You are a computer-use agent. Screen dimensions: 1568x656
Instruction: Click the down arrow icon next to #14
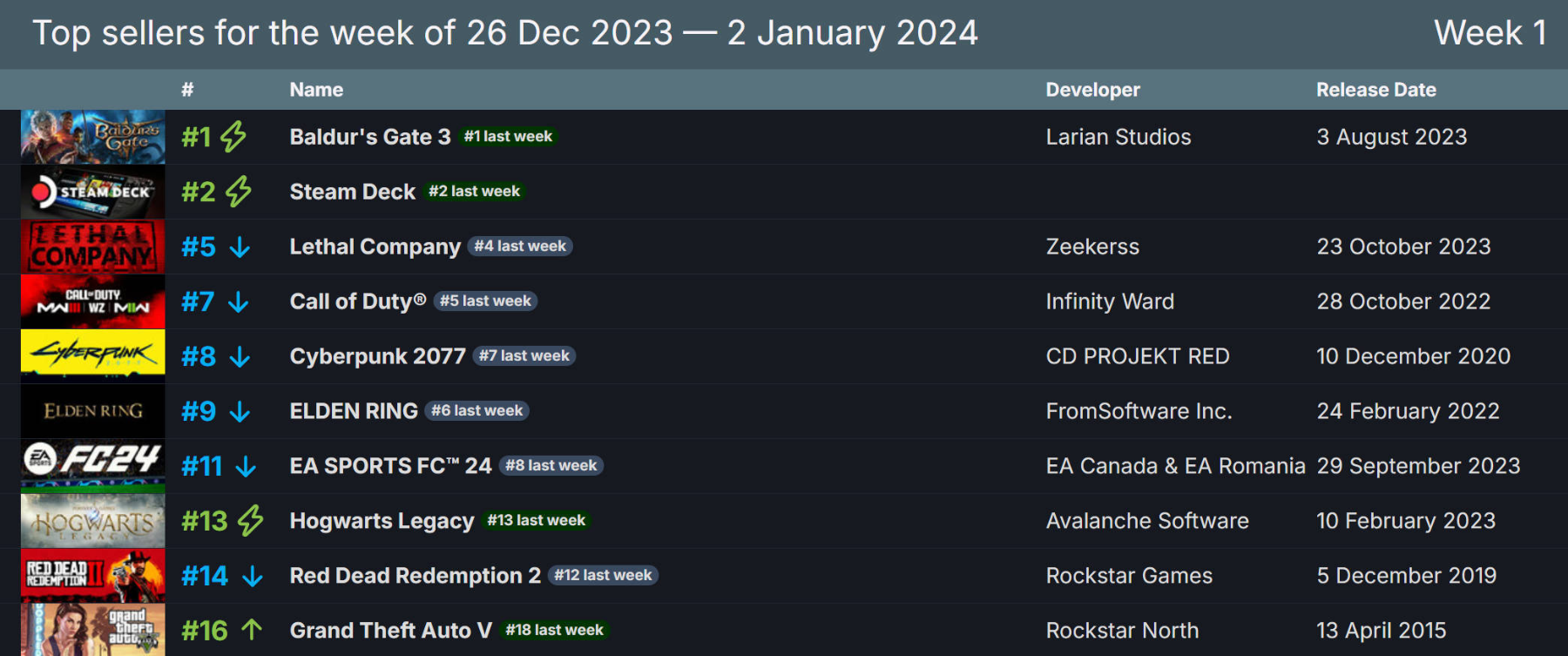253,577
